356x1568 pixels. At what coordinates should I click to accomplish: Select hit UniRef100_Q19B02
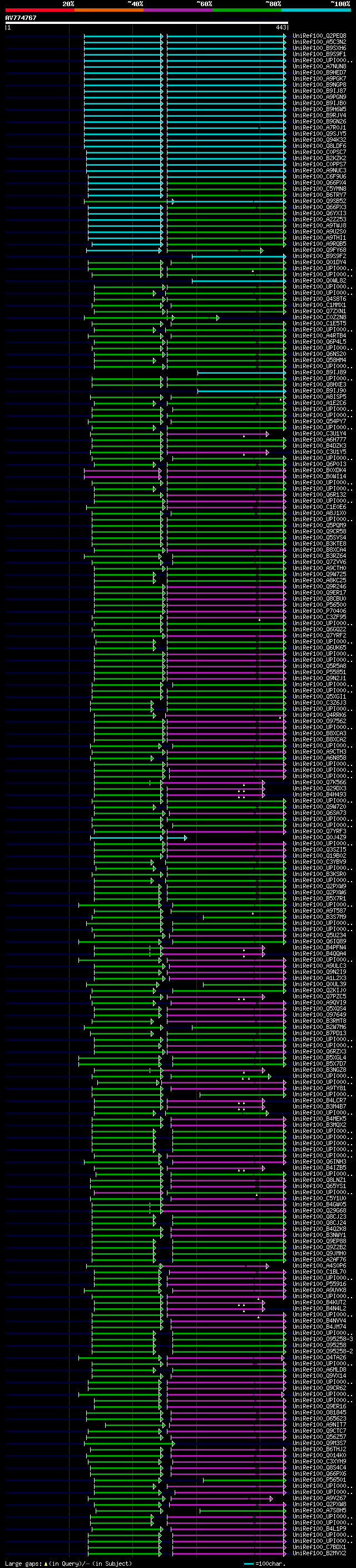(x=319, y=856)
